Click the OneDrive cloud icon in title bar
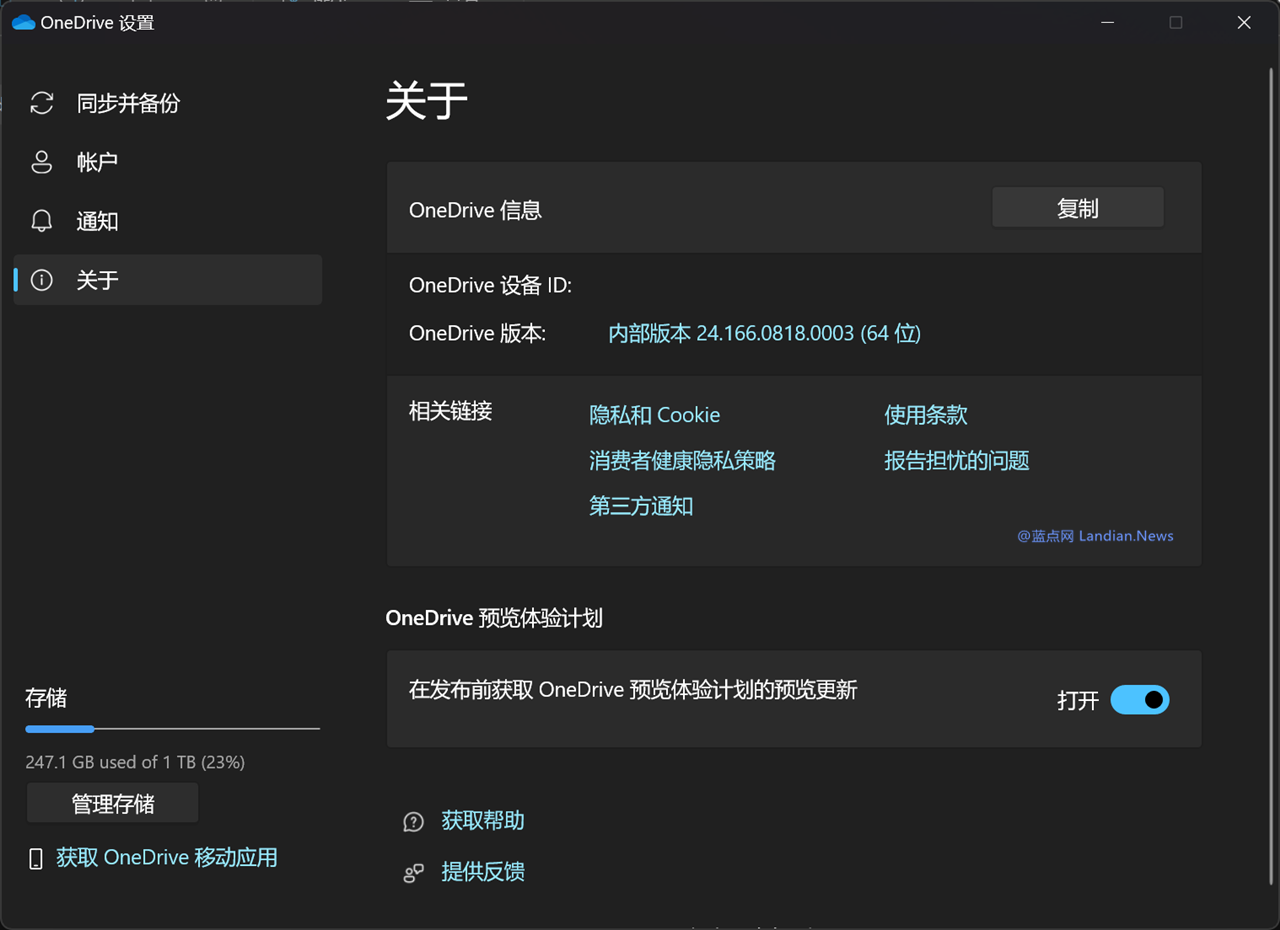The height and width of the screenshot is (930, 1280). pos(23,22)
